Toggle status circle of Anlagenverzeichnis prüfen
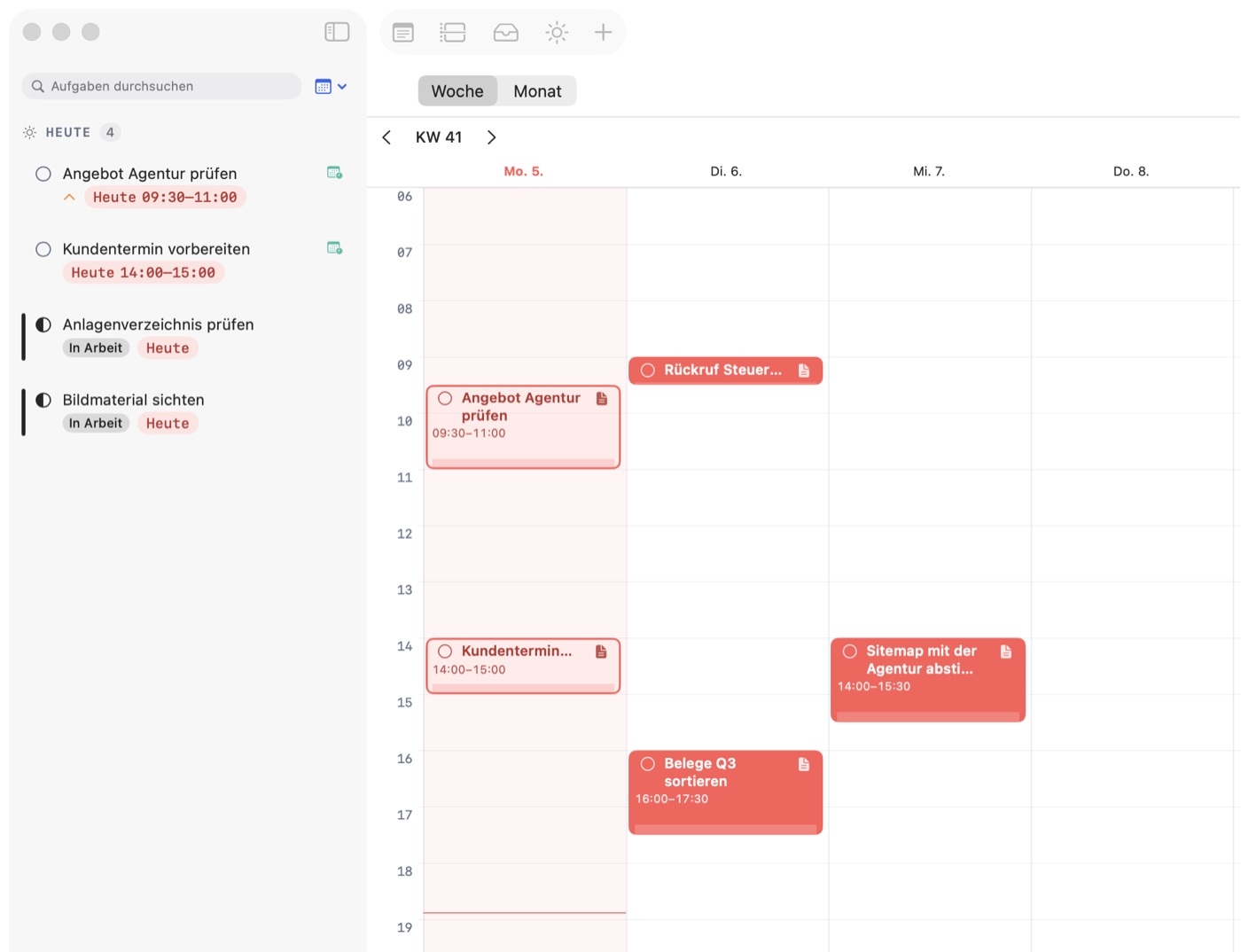The width and height of the screenshot is (1241, 952). 43,324
